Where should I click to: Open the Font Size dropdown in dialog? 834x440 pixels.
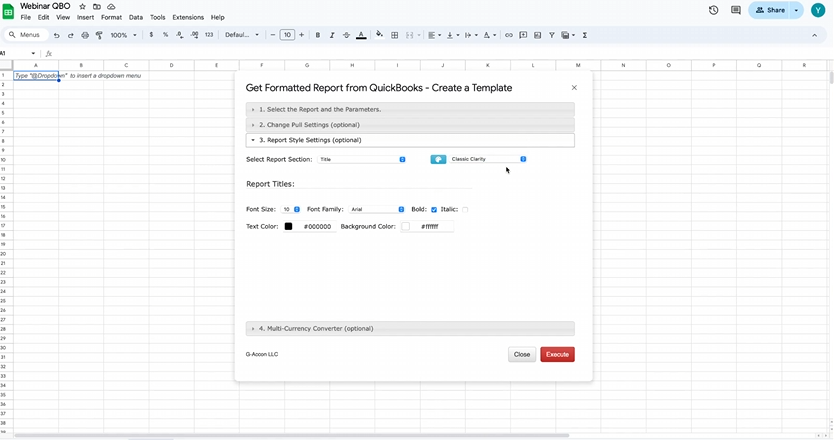(291, 210)
